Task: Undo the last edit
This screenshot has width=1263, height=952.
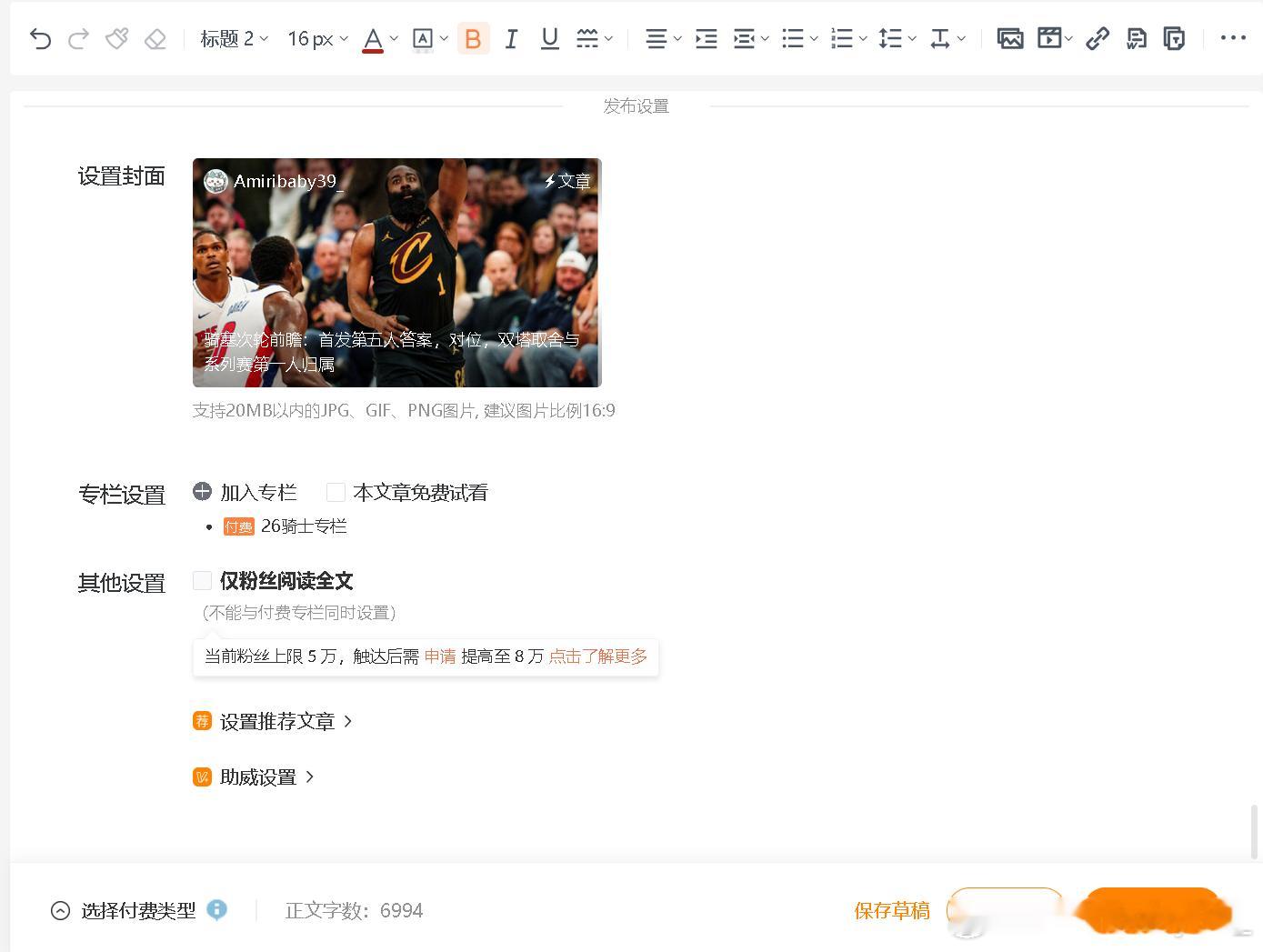Action: (40, 38)
